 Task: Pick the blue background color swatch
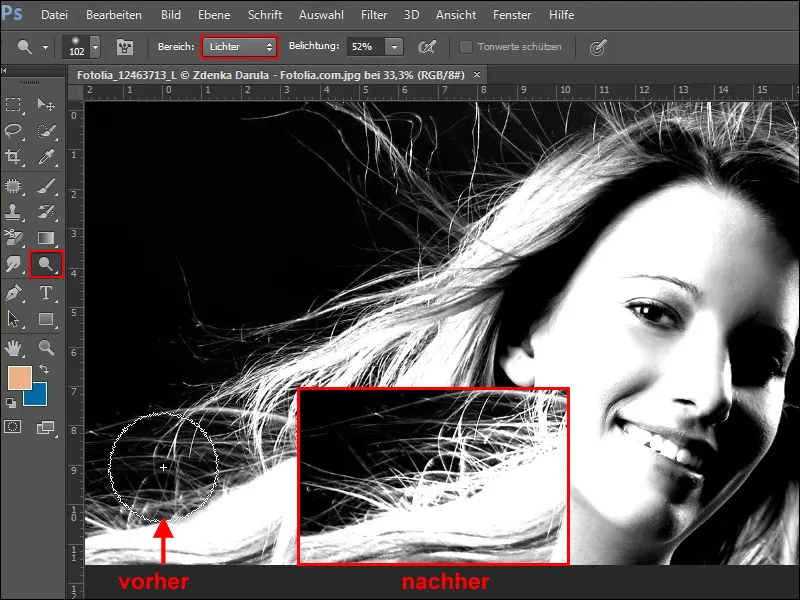[x=39, y=398]
